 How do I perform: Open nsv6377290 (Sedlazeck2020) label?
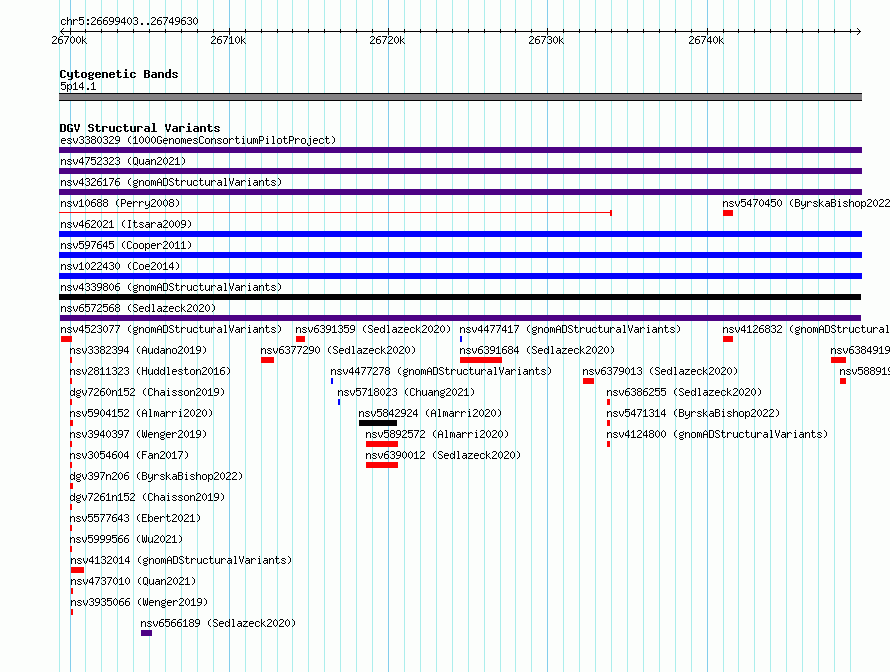point(338,350)
